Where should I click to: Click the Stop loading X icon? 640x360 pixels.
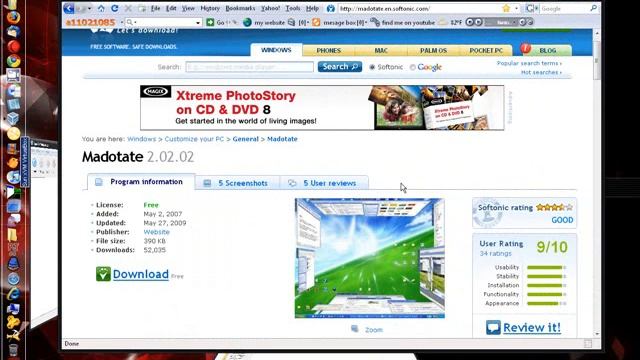[128, 8]
